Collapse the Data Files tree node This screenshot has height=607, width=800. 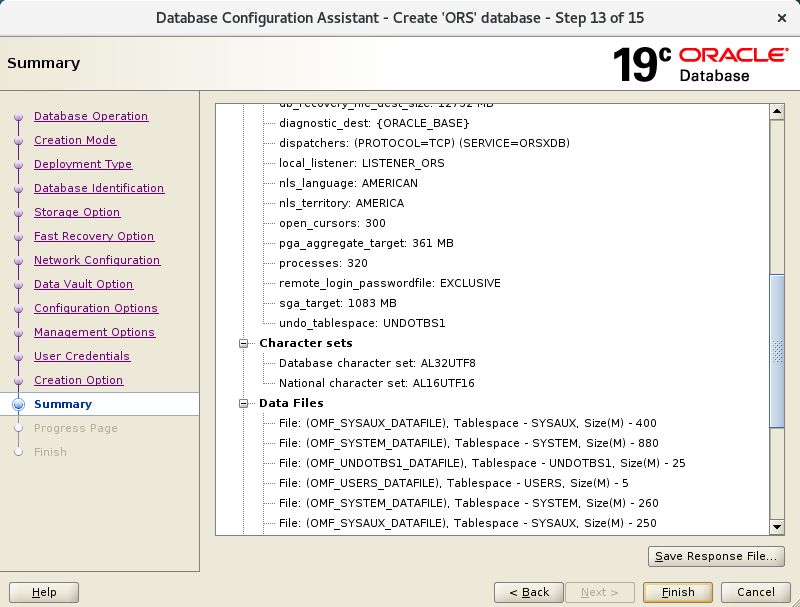point(244,403)
